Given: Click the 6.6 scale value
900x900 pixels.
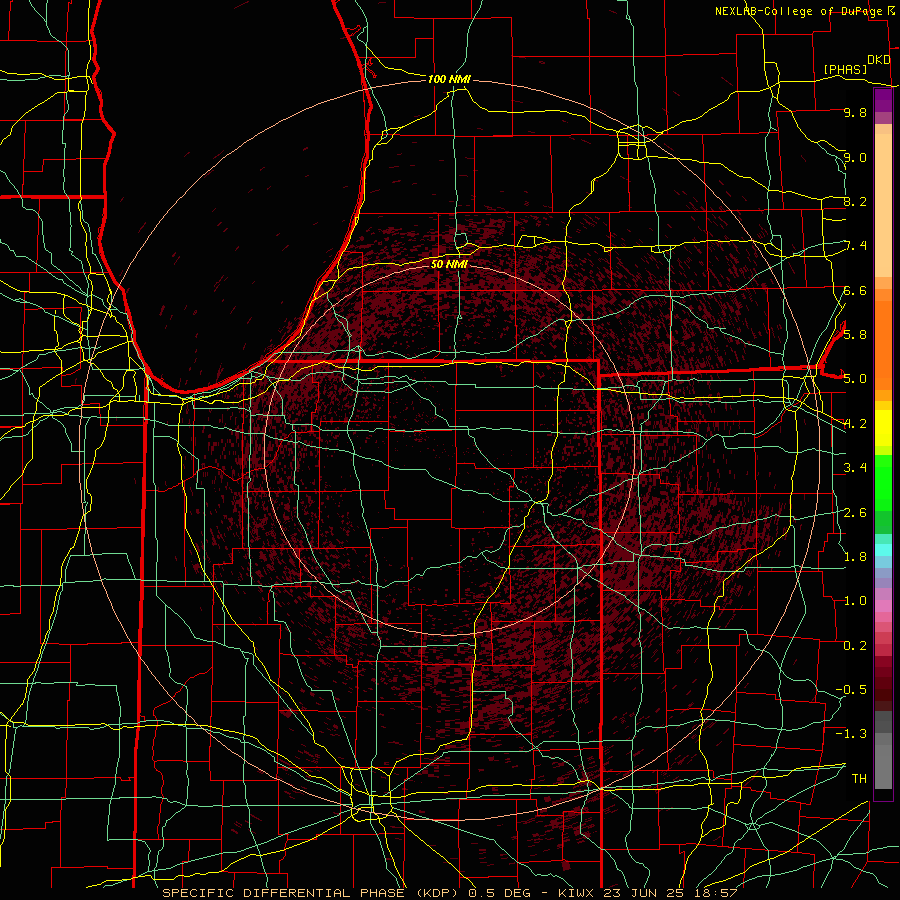Looking at the screenshot, I should [x=855, y=290].
